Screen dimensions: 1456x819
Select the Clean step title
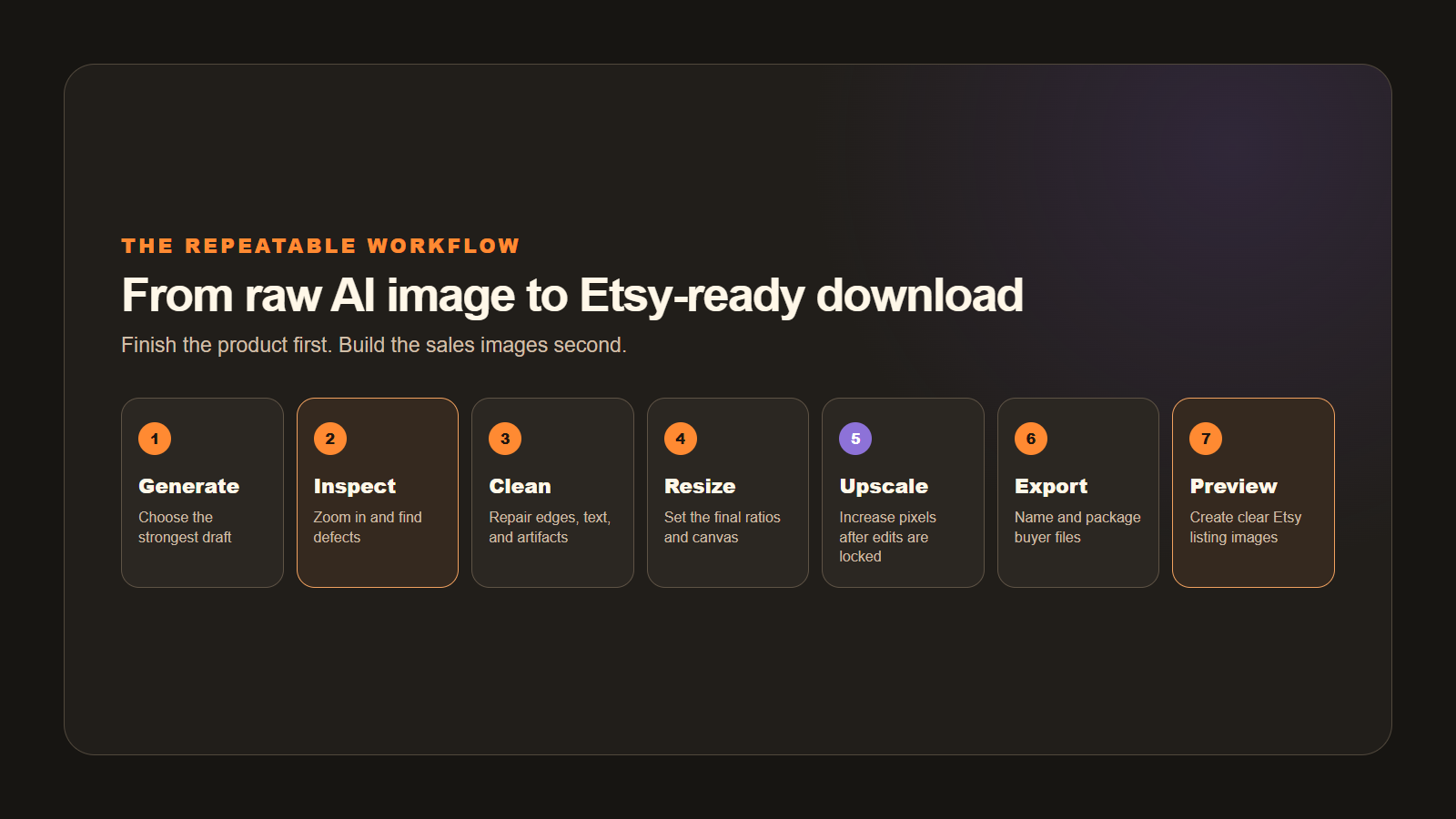(x=520, y=486)
